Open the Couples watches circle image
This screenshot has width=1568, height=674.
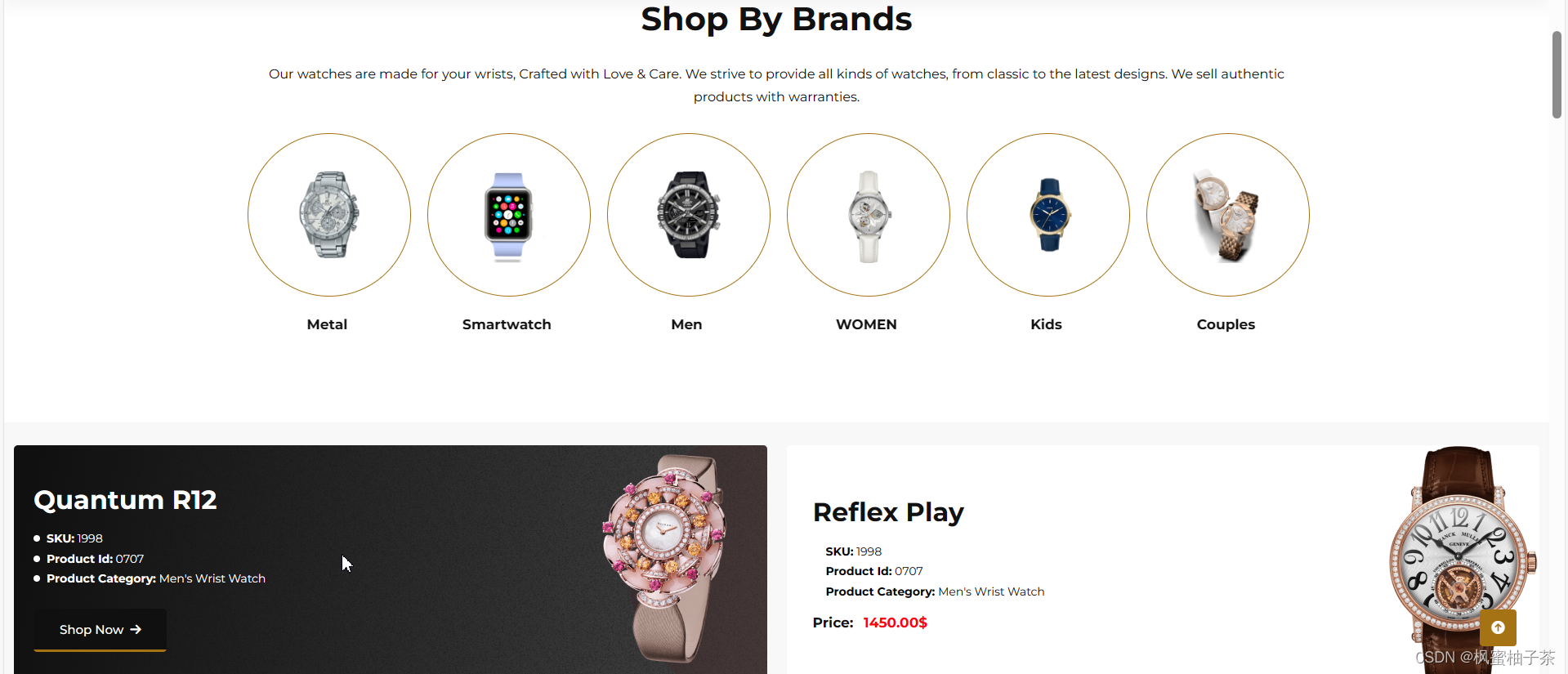(1228, 215)
